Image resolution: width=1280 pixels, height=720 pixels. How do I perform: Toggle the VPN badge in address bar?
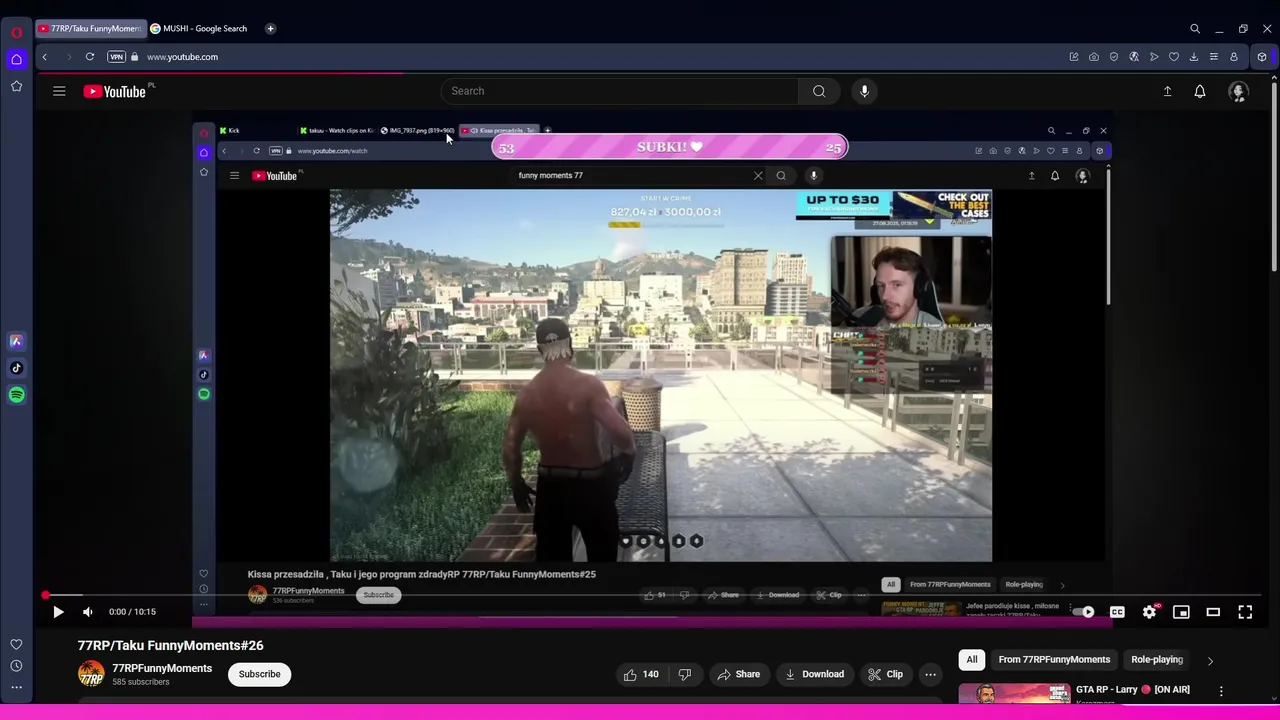point(117,57)
